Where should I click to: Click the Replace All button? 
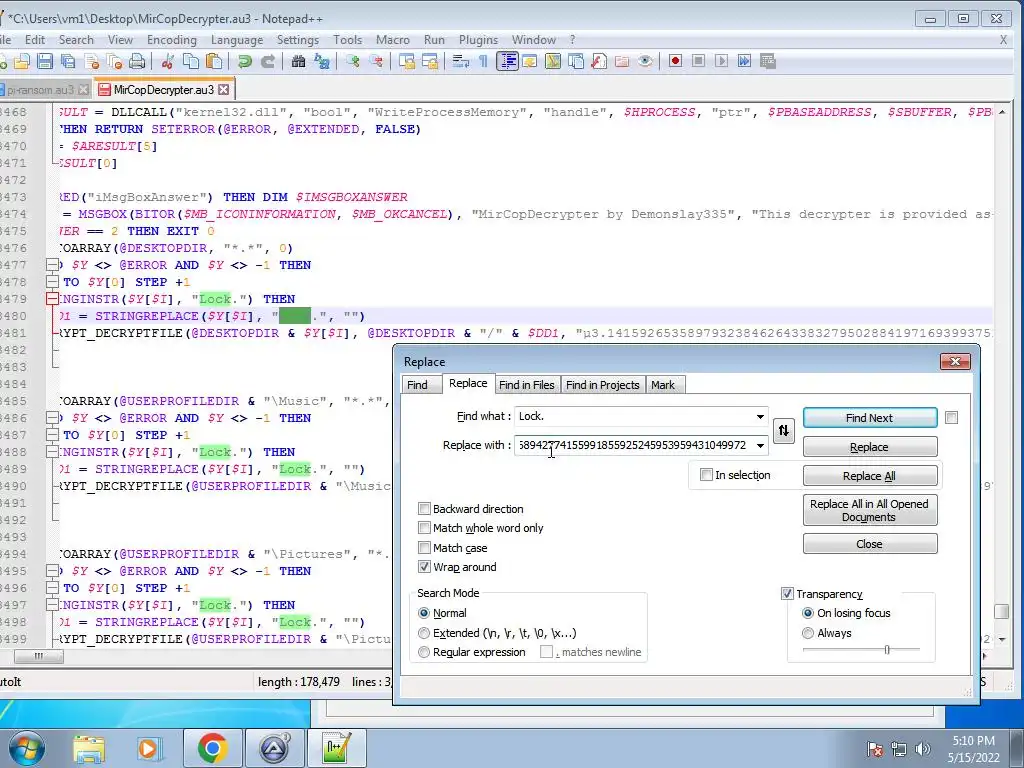pos(869,475)
